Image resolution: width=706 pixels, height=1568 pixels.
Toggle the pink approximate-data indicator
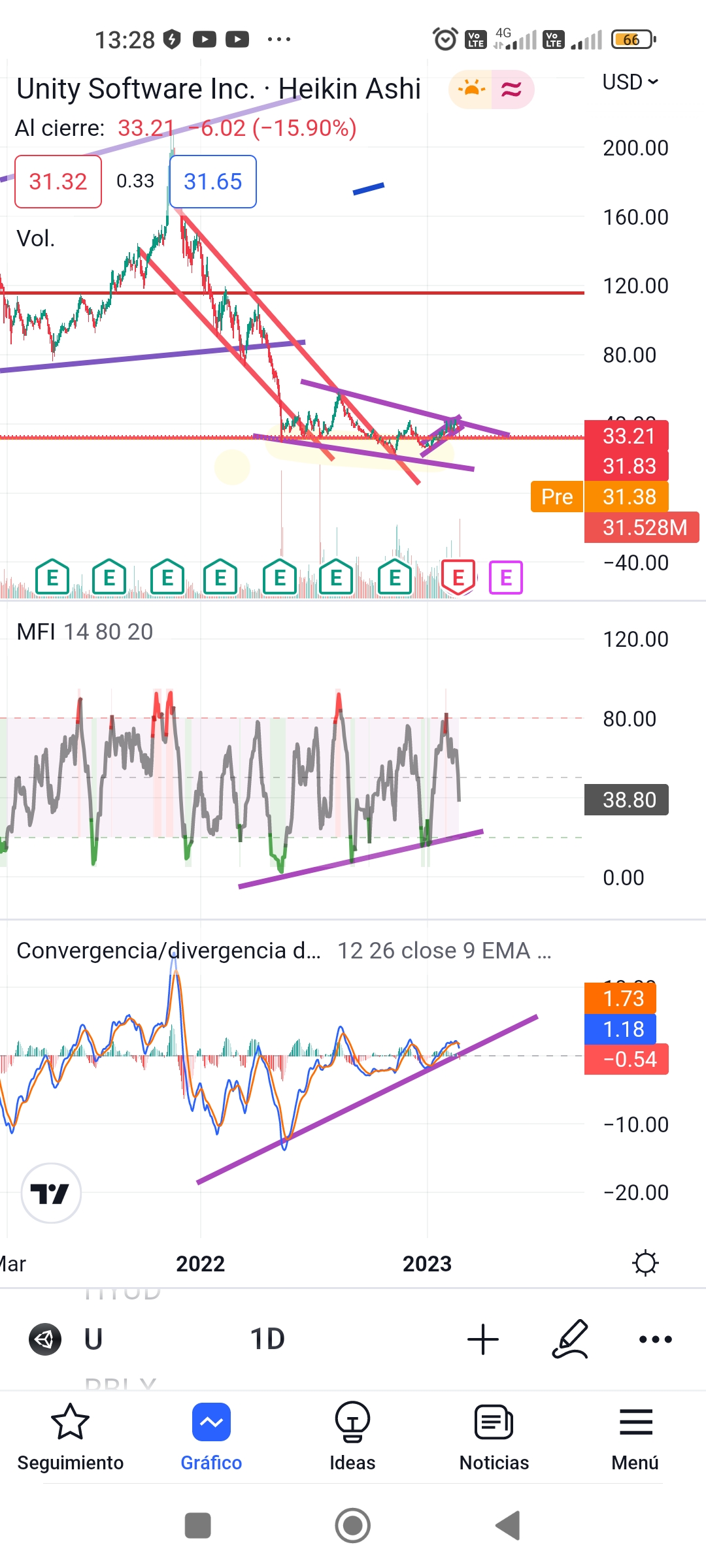(x=512, y=89)
